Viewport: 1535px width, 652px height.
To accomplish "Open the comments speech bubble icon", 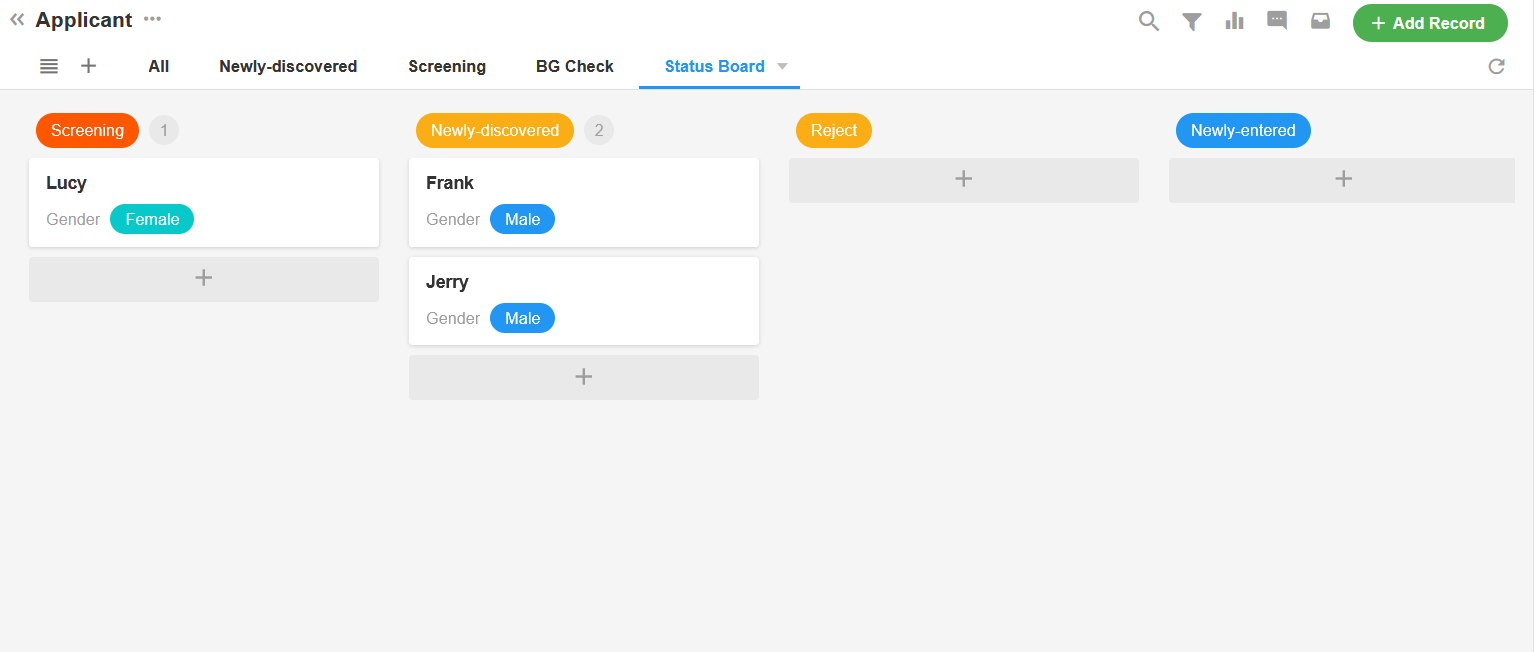I will [x=1277, y=21].
